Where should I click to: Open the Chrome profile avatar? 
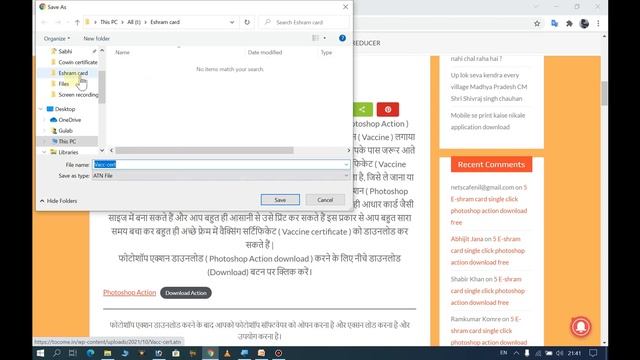(584, 24)
